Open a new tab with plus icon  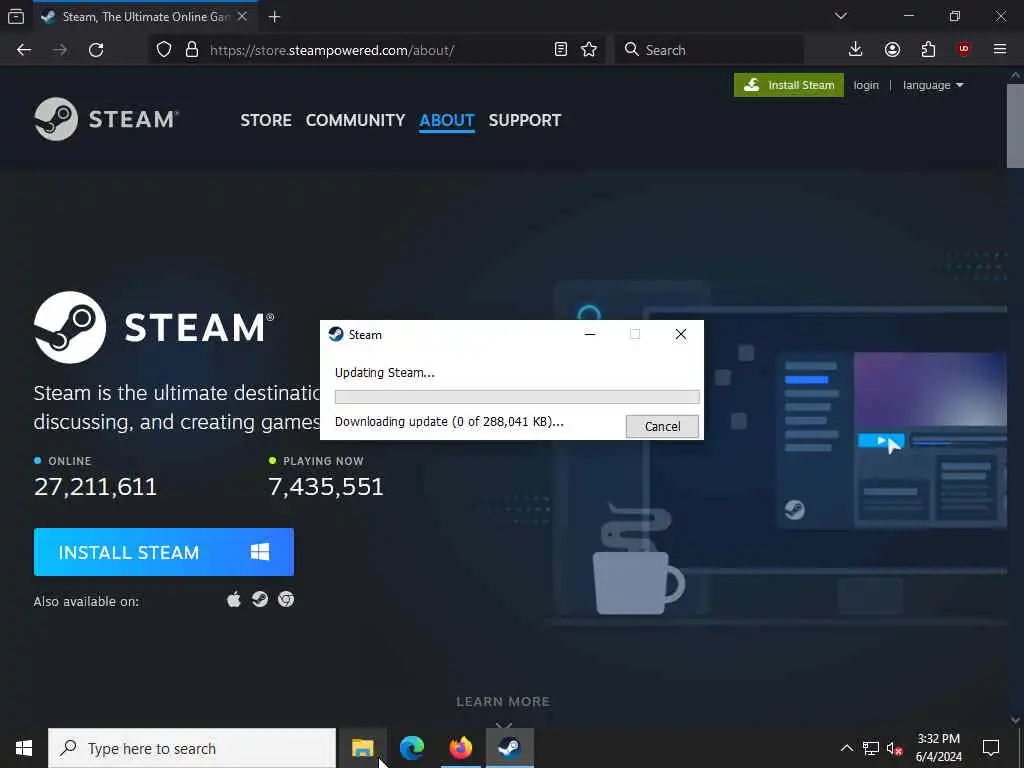275,17
